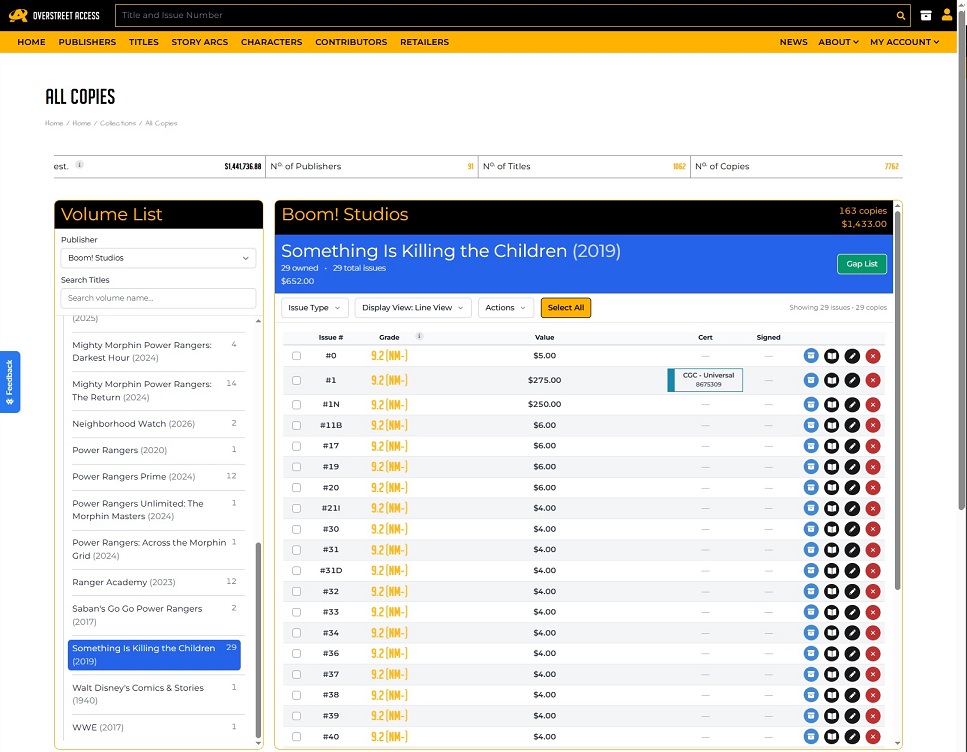Open the Feedback side tab

point(10,382)
